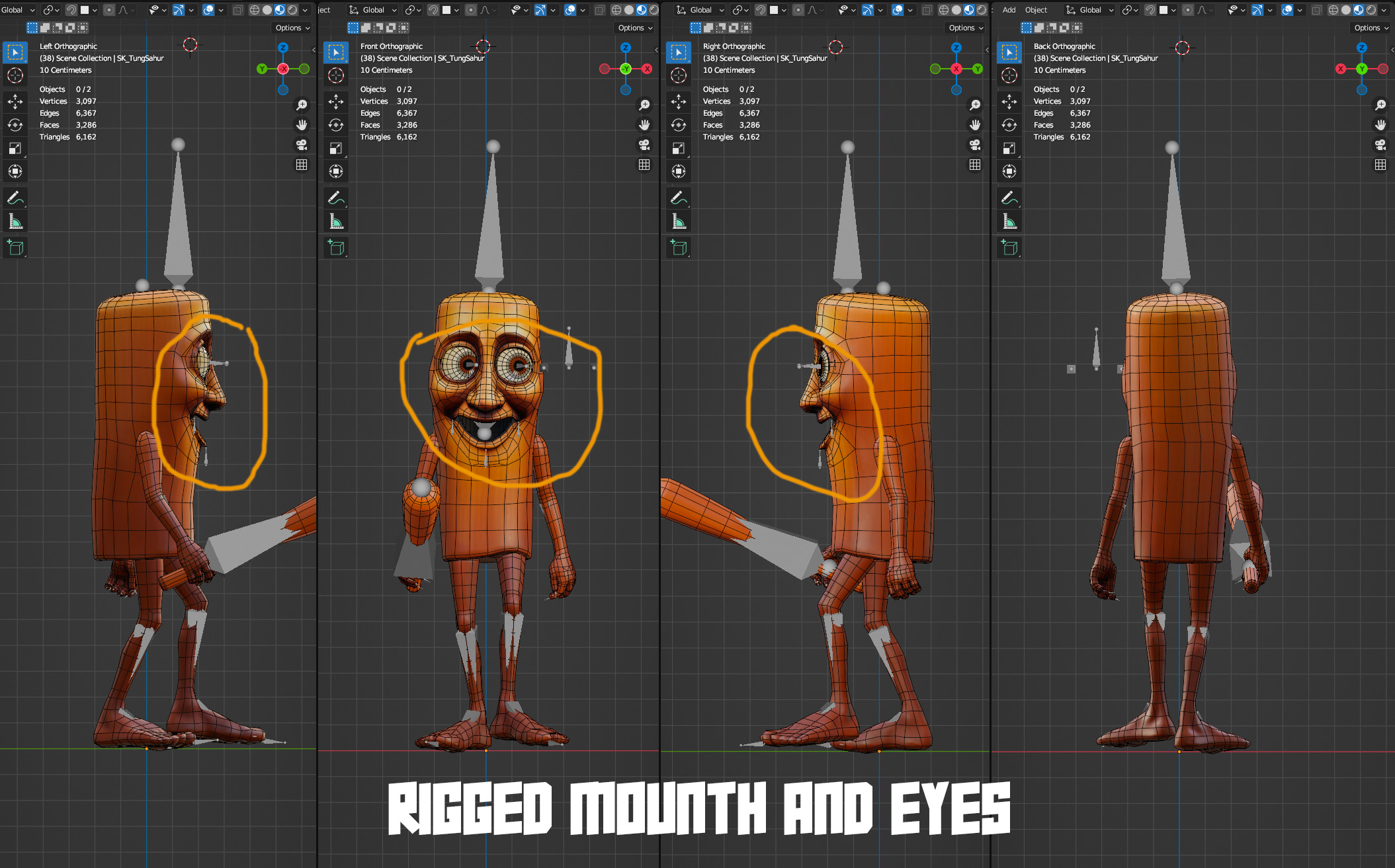The width and height of the screenshot is (1395, 868).
Task: Click blue Z axis on Right Orthographic gizmo
Action: click(x=956, y=48)
